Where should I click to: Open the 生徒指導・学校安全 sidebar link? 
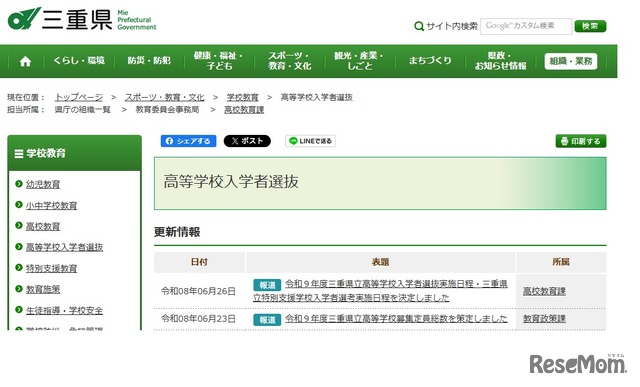pyautogui.click(x=64, y=310)
